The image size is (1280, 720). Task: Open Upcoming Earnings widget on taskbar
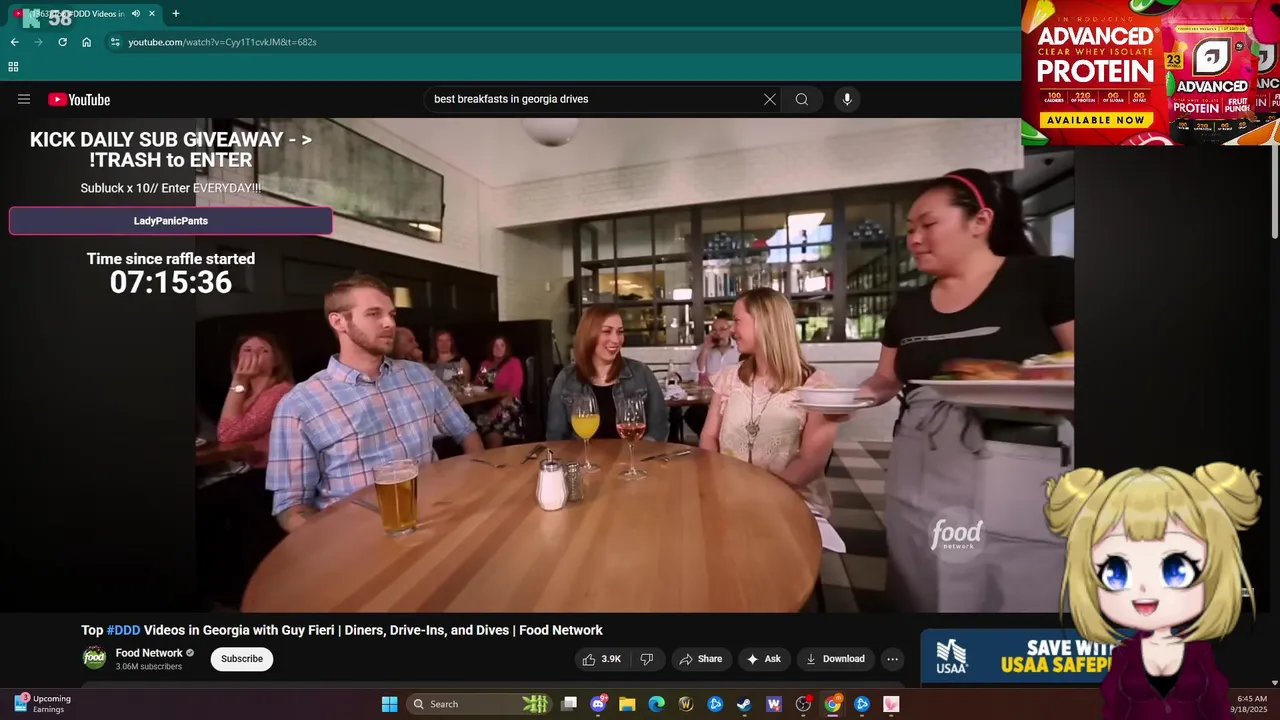pyautogui.click(x=42, y=704)
